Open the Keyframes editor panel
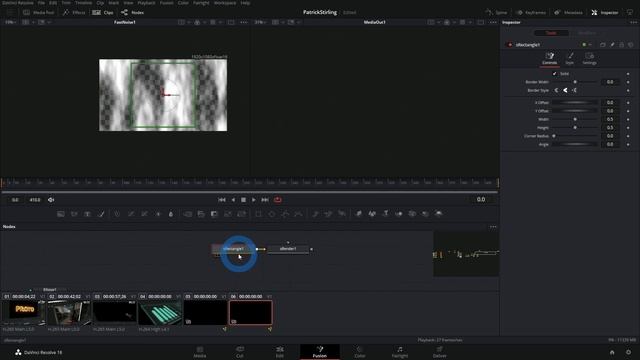640x360 pixels. pos(531,13)
